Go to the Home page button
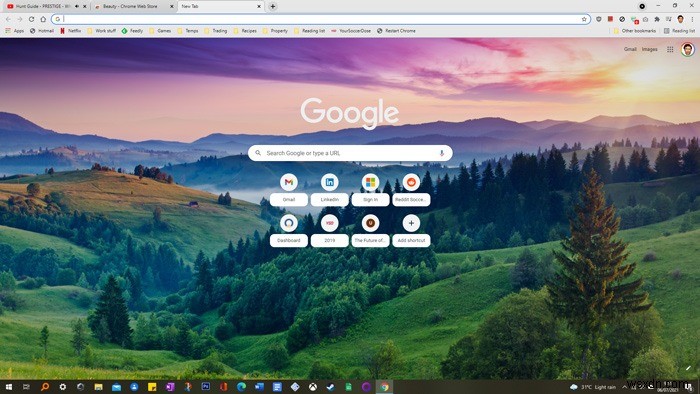The image size is (700, 394). 43,19
